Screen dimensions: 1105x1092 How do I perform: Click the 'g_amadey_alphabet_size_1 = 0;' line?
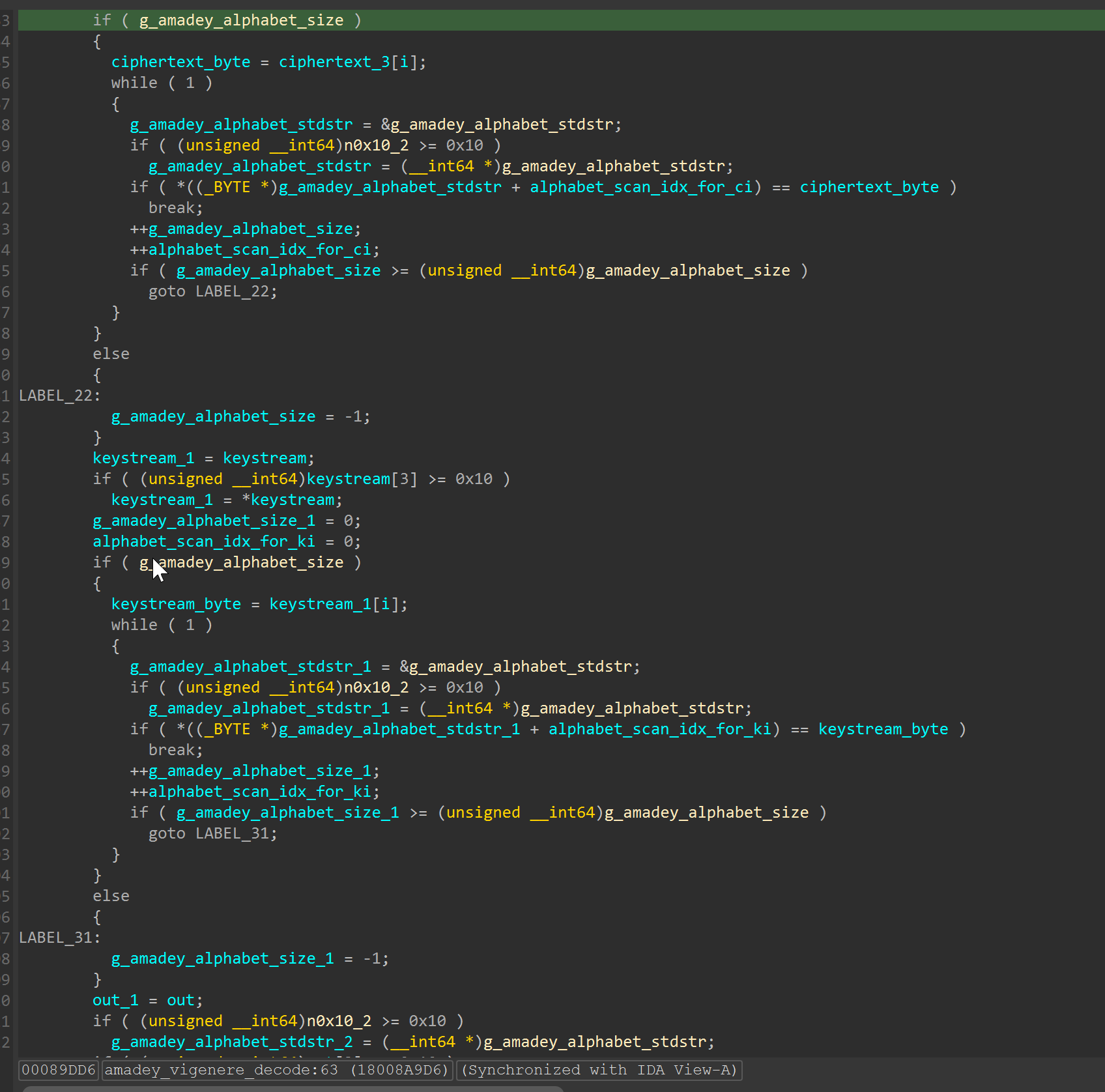click(x=227, y=521)
